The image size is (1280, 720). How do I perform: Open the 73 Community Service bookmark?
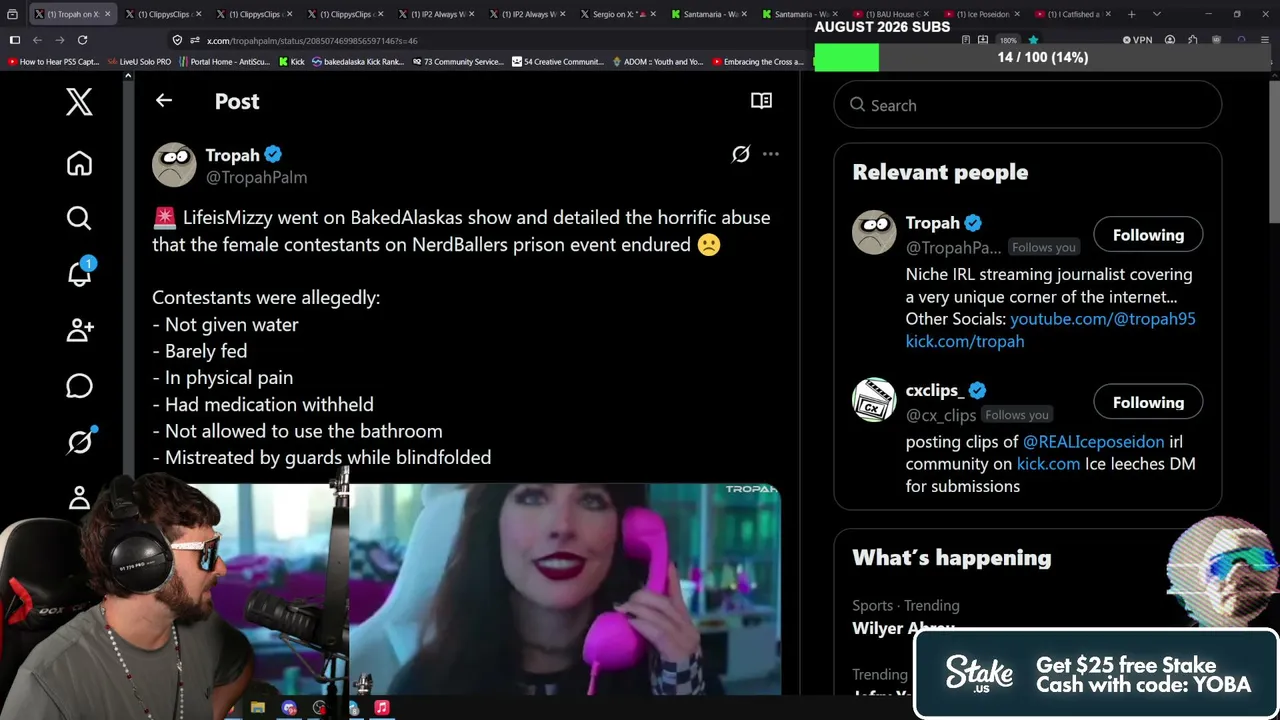coord(458,62)
